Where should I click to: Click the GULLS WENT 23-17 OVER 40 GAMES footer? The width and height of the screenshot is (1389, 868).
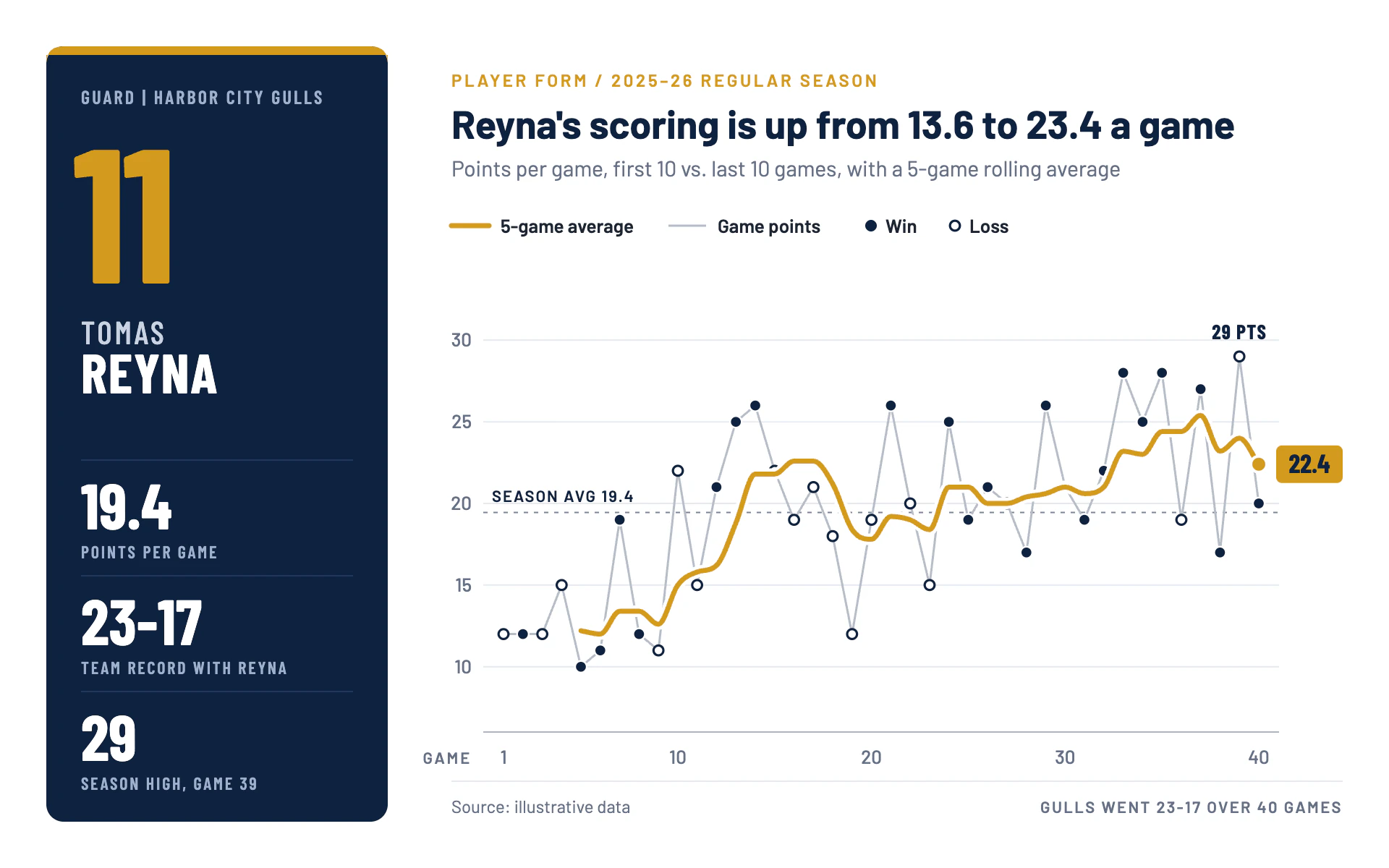1191,807
